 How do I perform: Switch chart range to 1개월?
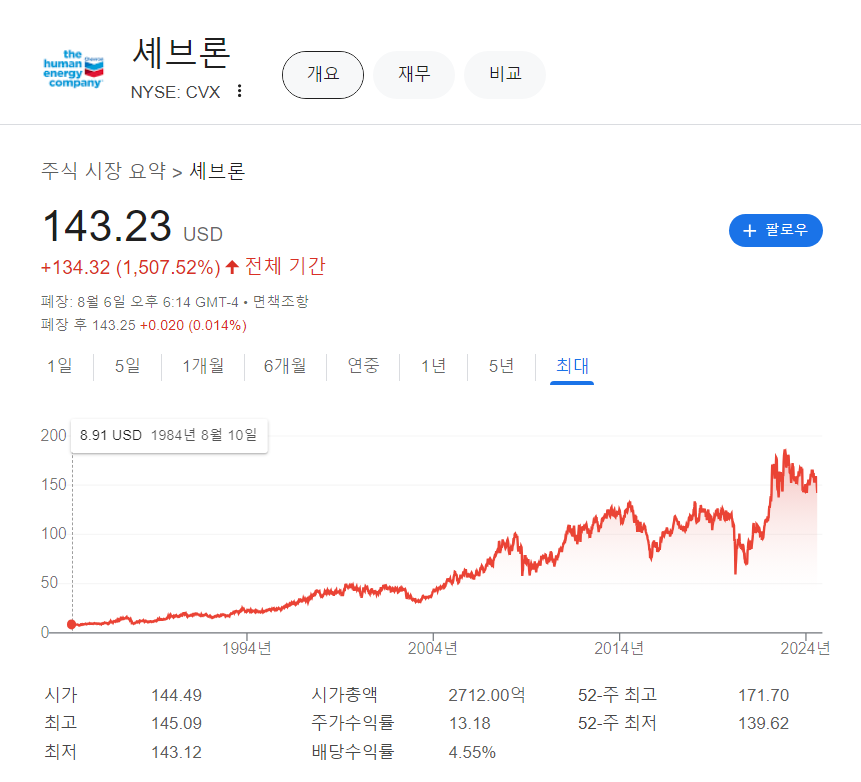coord(203,366)
